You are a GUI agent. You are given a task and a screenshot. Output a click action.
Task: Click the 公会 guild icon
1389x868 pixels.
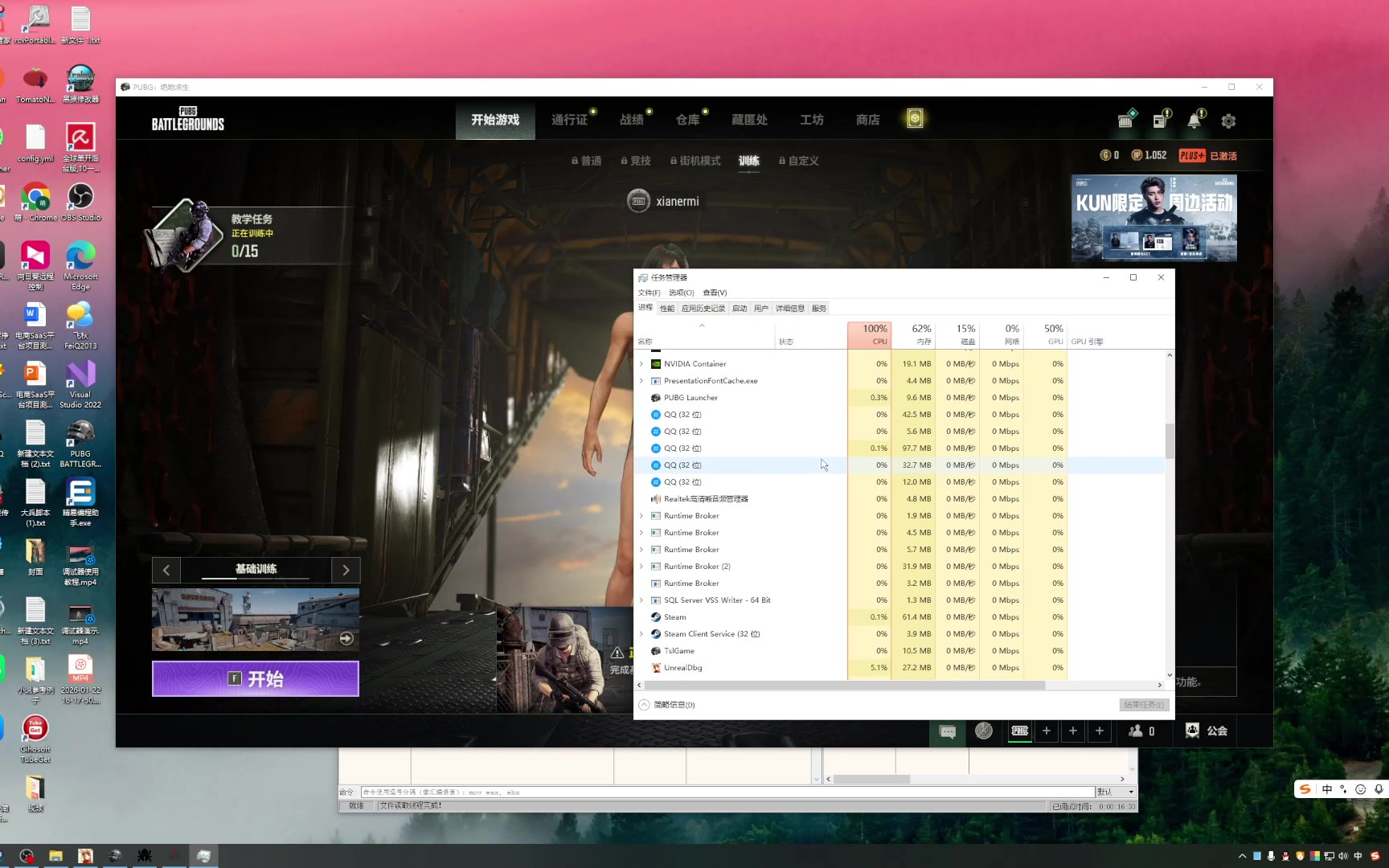point(1207,731)
